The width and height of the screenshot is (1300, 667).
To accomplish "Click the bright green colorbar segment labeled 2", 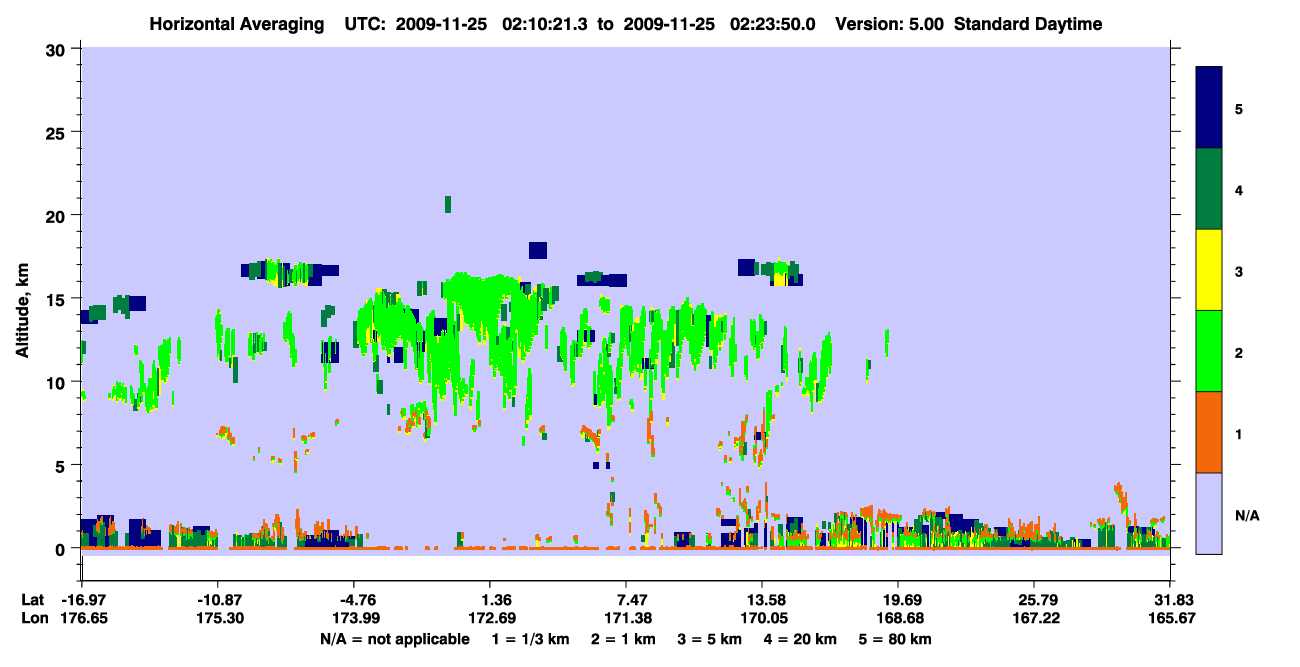I will [x=1209, y=351].
